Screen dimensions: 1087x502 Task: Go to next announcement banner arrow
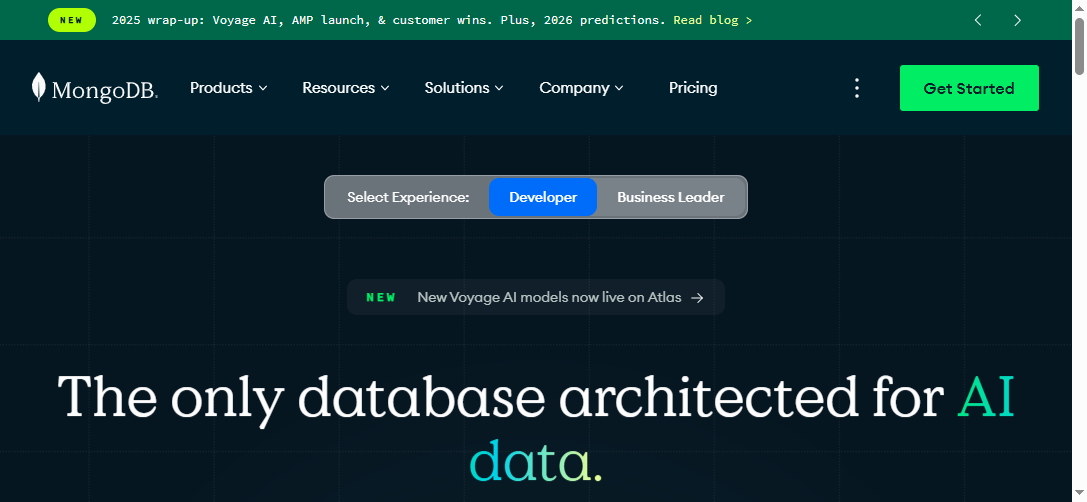pos(1017,20)
